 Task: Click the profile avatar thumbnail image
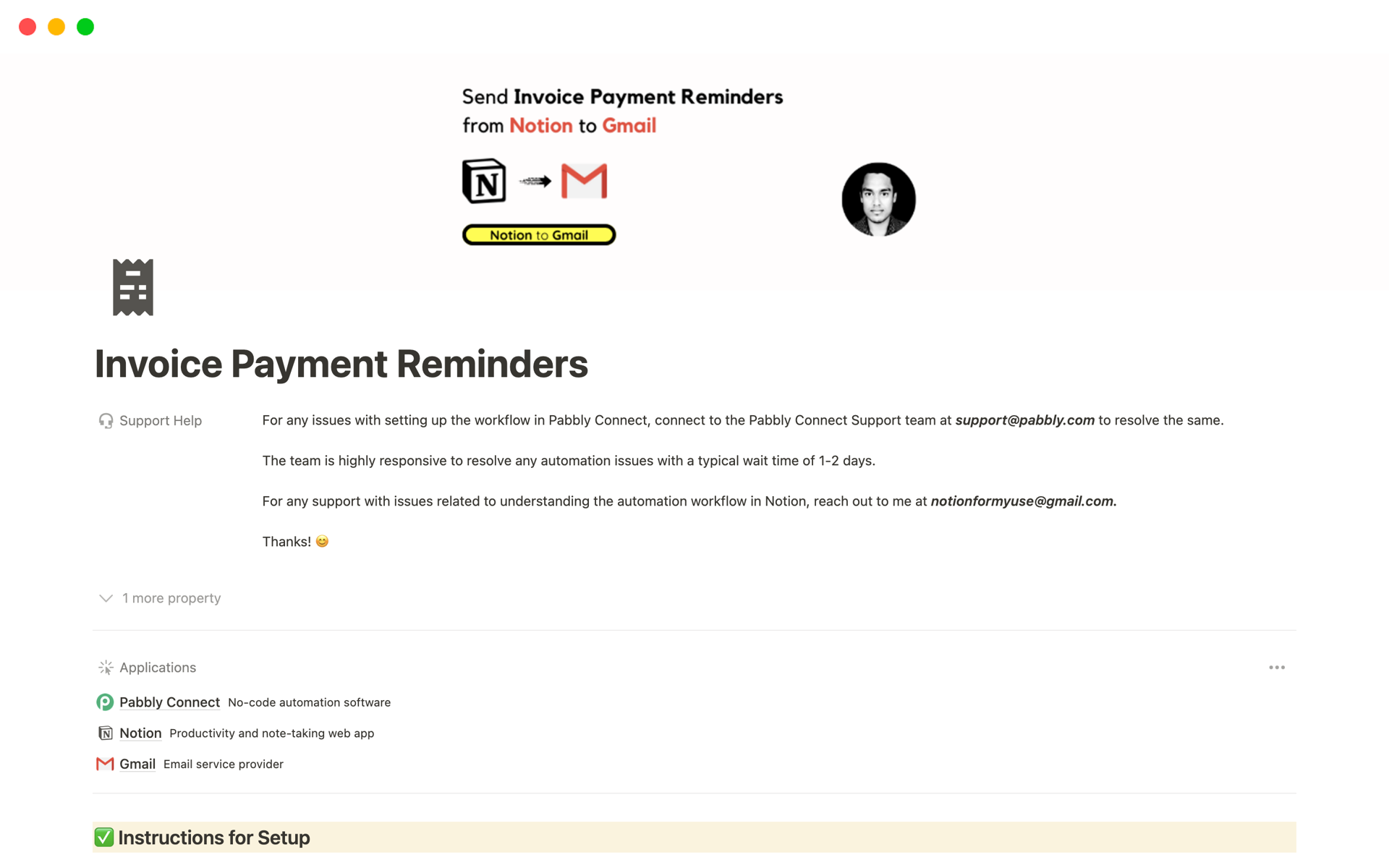pos(879,199)
